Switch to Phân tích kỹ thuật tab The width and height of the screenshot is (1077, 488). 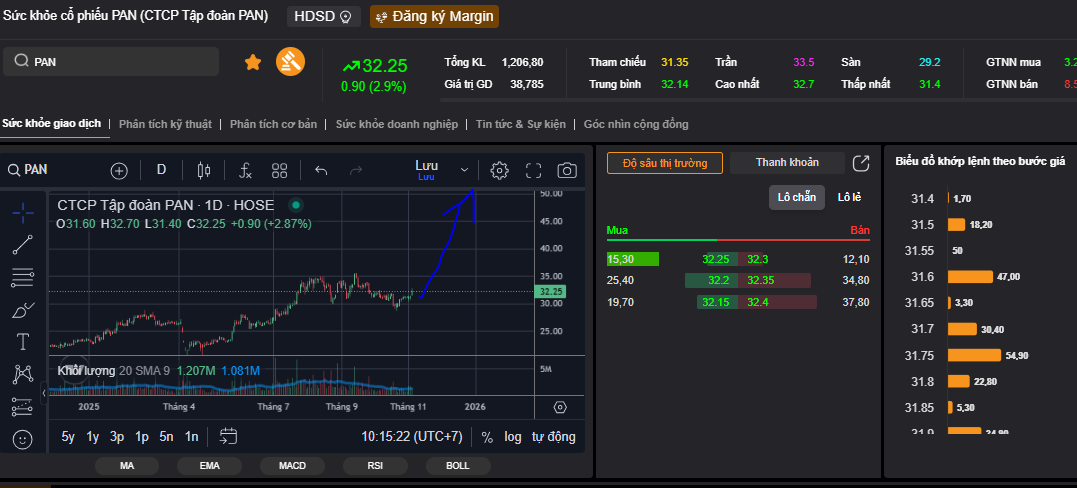165,124
